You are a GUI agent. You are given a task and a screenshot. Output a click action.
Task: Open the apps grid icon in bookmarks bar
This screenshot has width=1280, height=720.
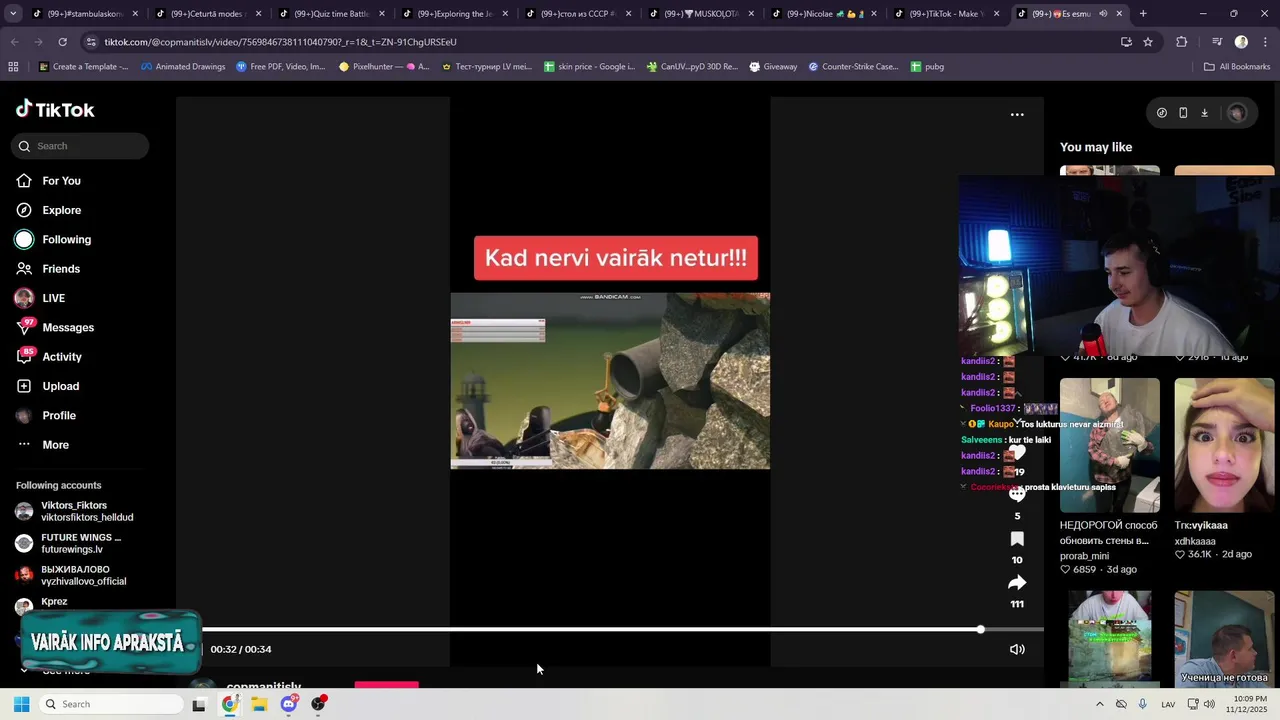[x=13, y=67]
